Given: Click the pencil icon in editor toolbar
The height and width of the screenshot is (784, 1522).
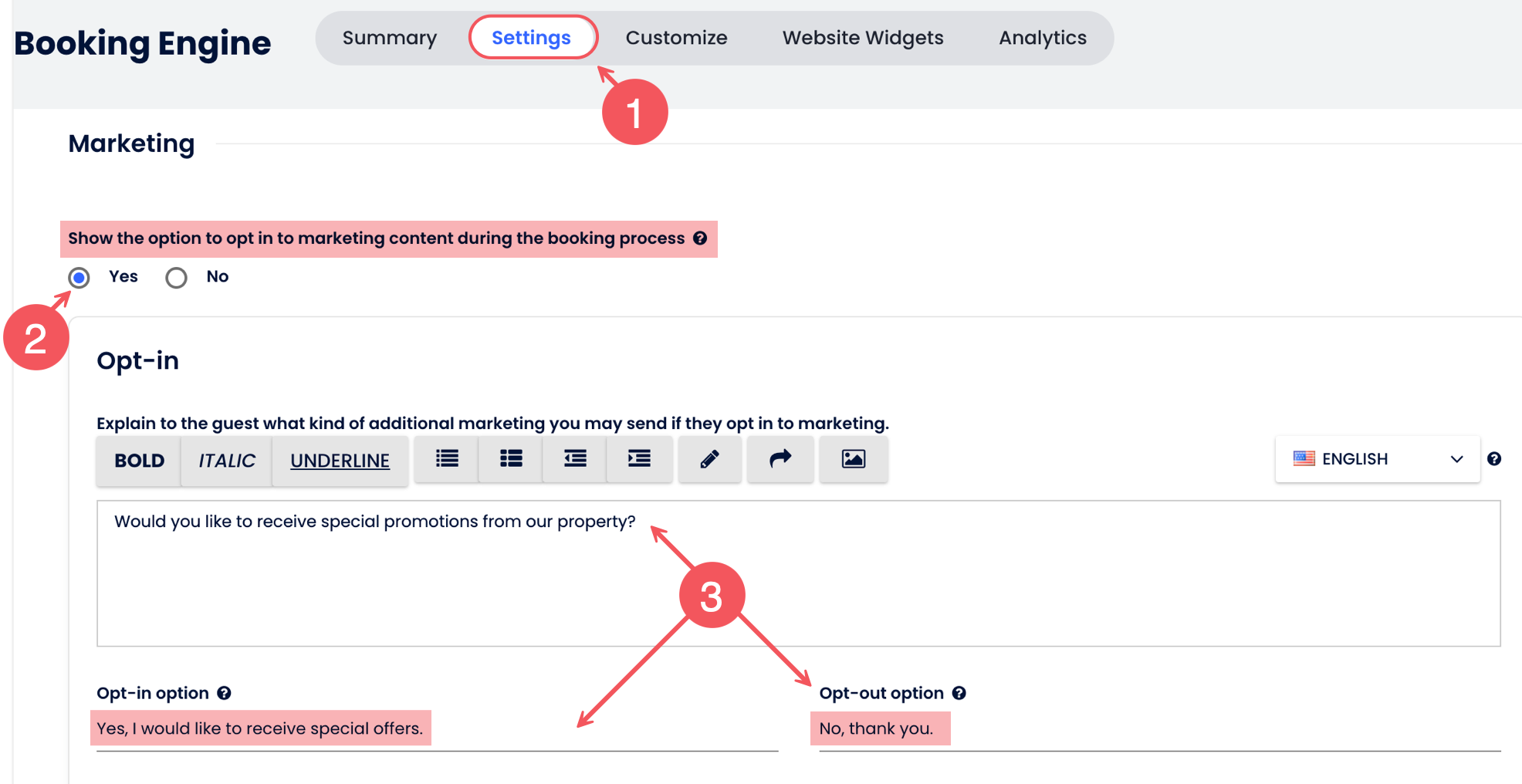Looking at the screenshot, I should 709,459.
